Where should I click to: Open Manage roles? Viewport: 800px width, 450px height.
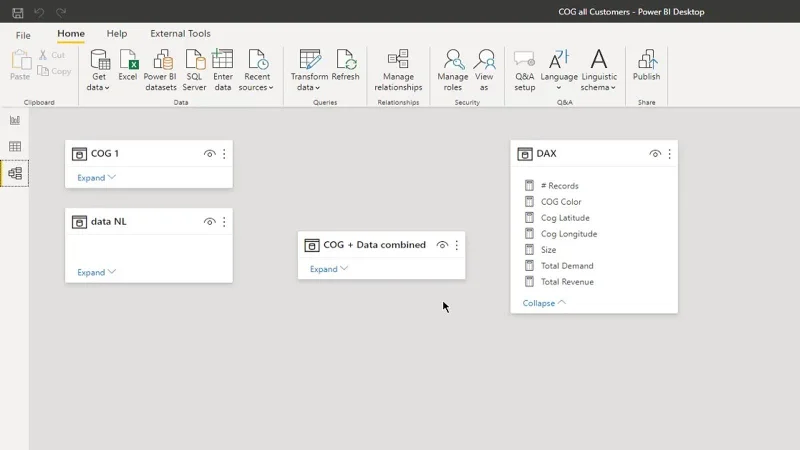point(453,70)
